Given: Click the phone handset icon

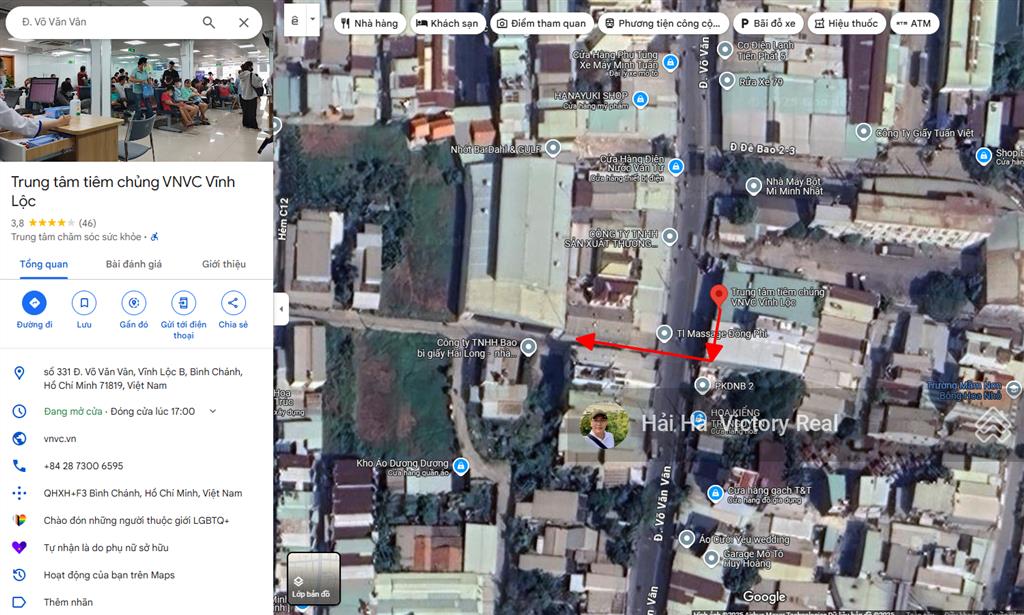Looking at the screenshot, I should click(x=20, y=466).
